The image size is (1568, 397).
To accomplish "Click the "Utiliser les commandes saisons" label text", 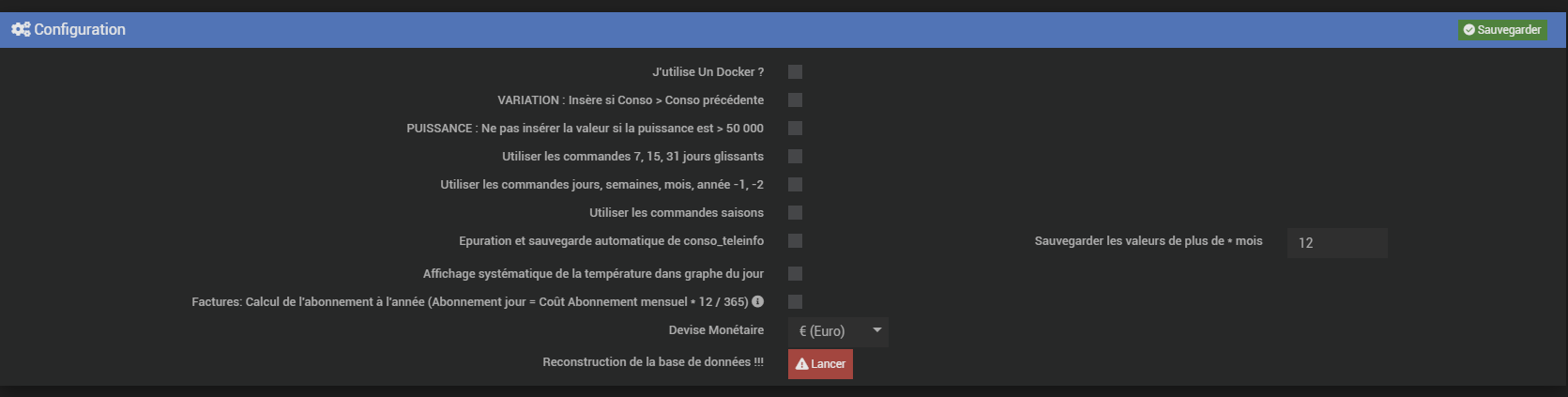I will tap(676, 213).
